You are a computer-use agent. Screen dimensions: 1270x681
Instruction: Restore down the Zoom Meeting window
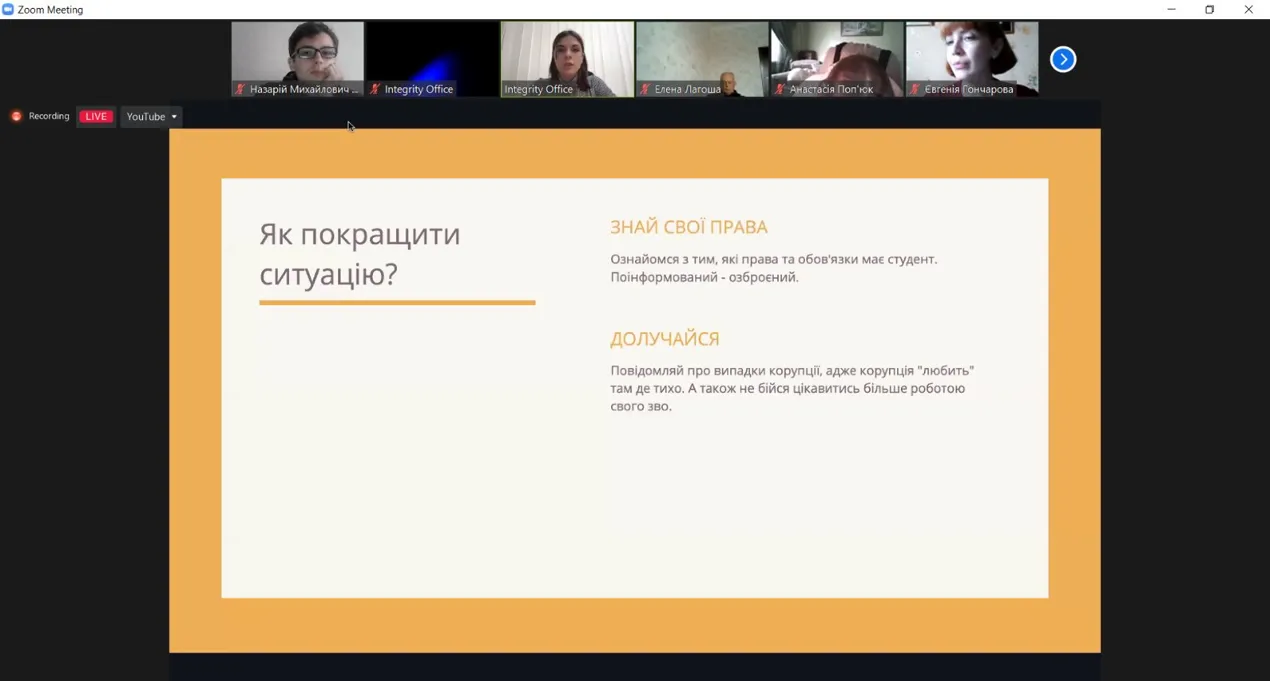pos(1209,9)
